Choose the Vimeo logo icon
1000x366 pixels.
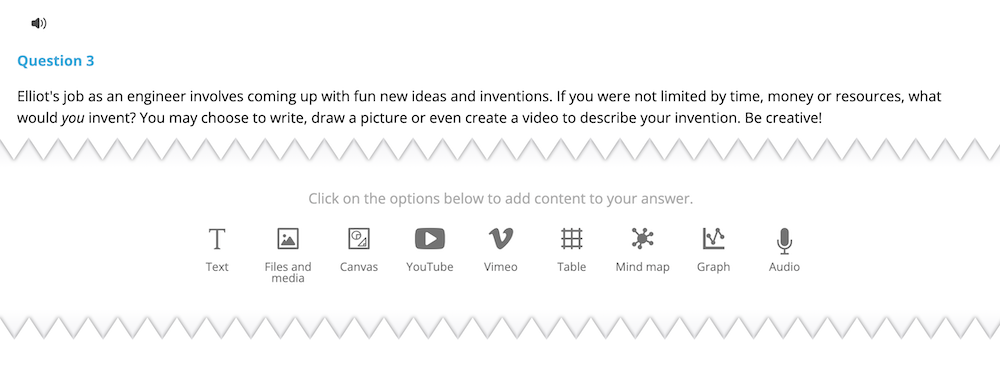coord(501,239)
